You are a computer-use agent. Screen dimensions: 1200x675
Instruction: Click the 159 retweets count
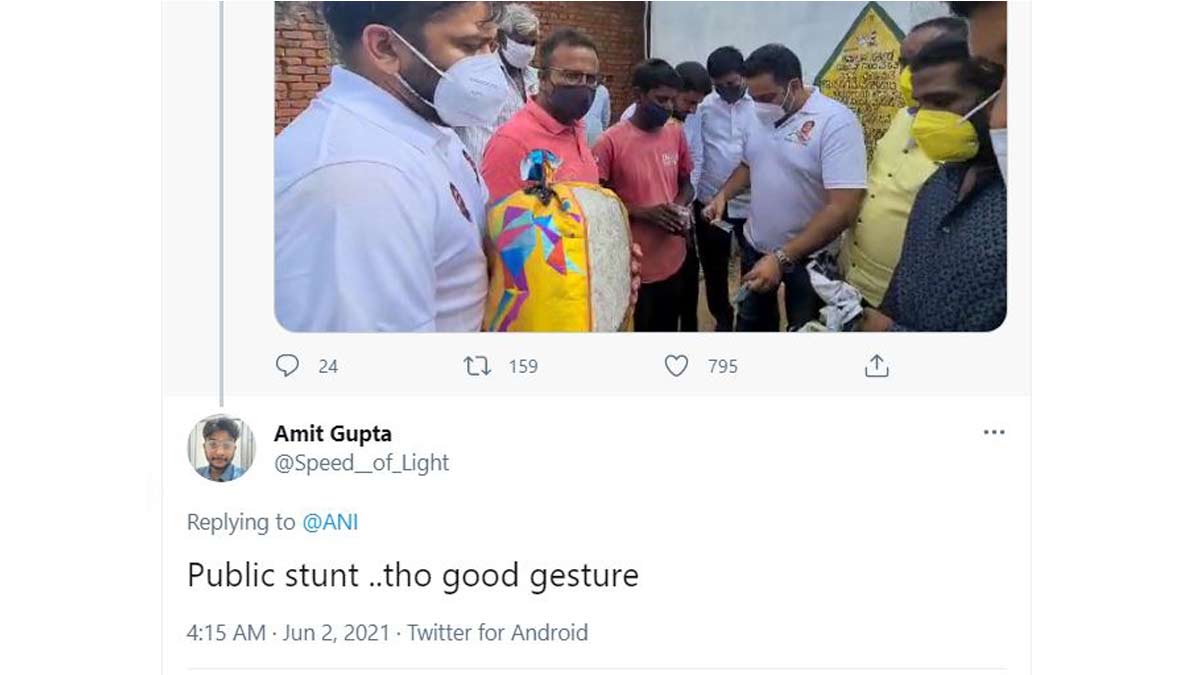click(x=523, y=366)
